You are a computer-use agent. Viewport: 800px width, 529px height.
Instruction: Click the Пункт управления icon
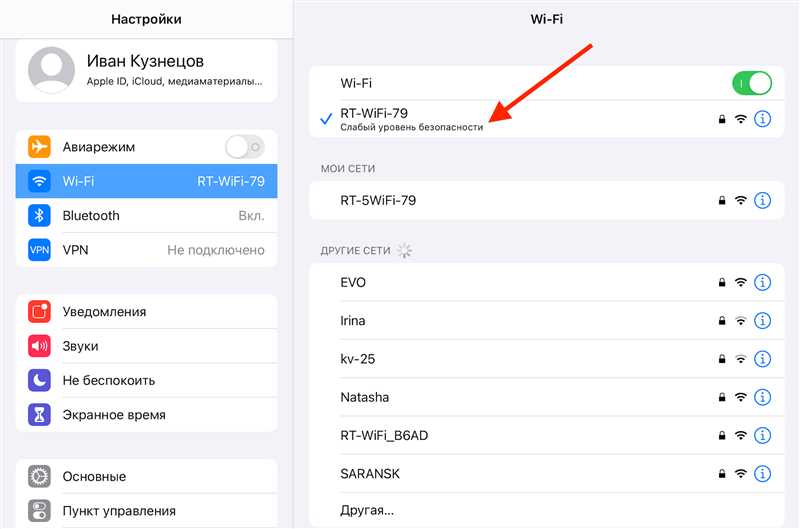click(39, 511)
